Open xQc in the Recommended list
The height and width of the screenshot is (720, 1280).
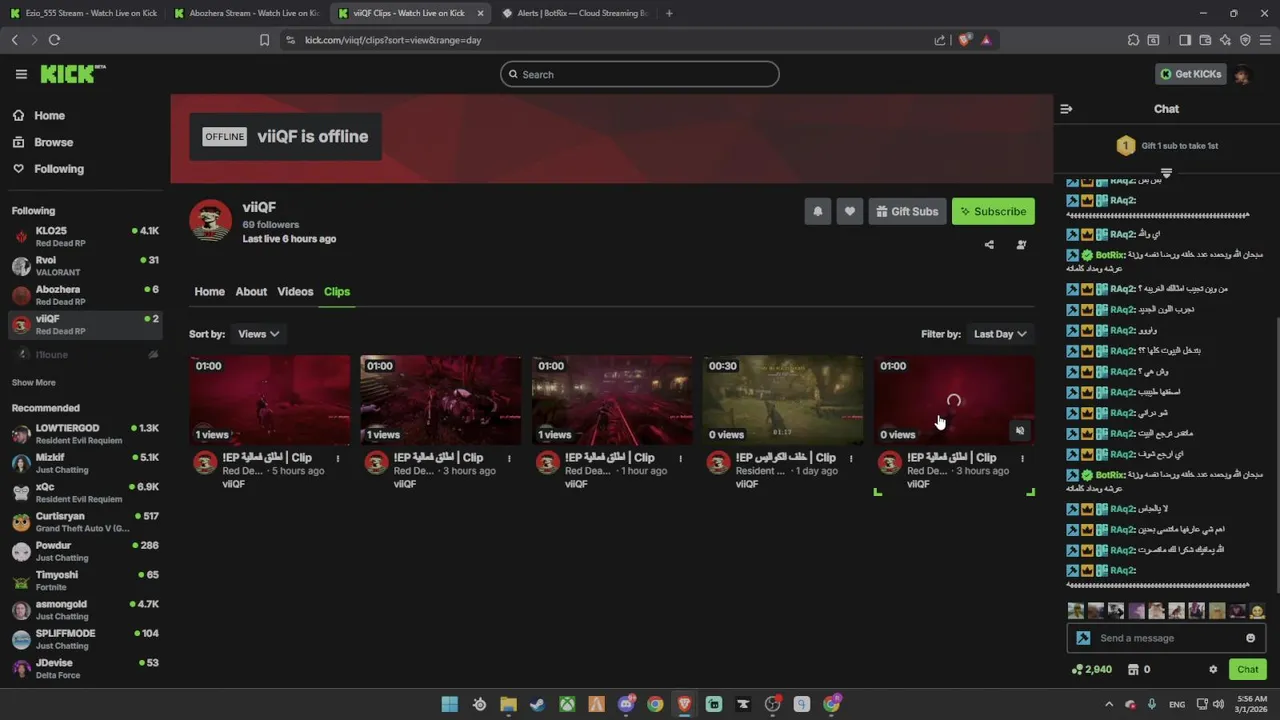(85, 492)
